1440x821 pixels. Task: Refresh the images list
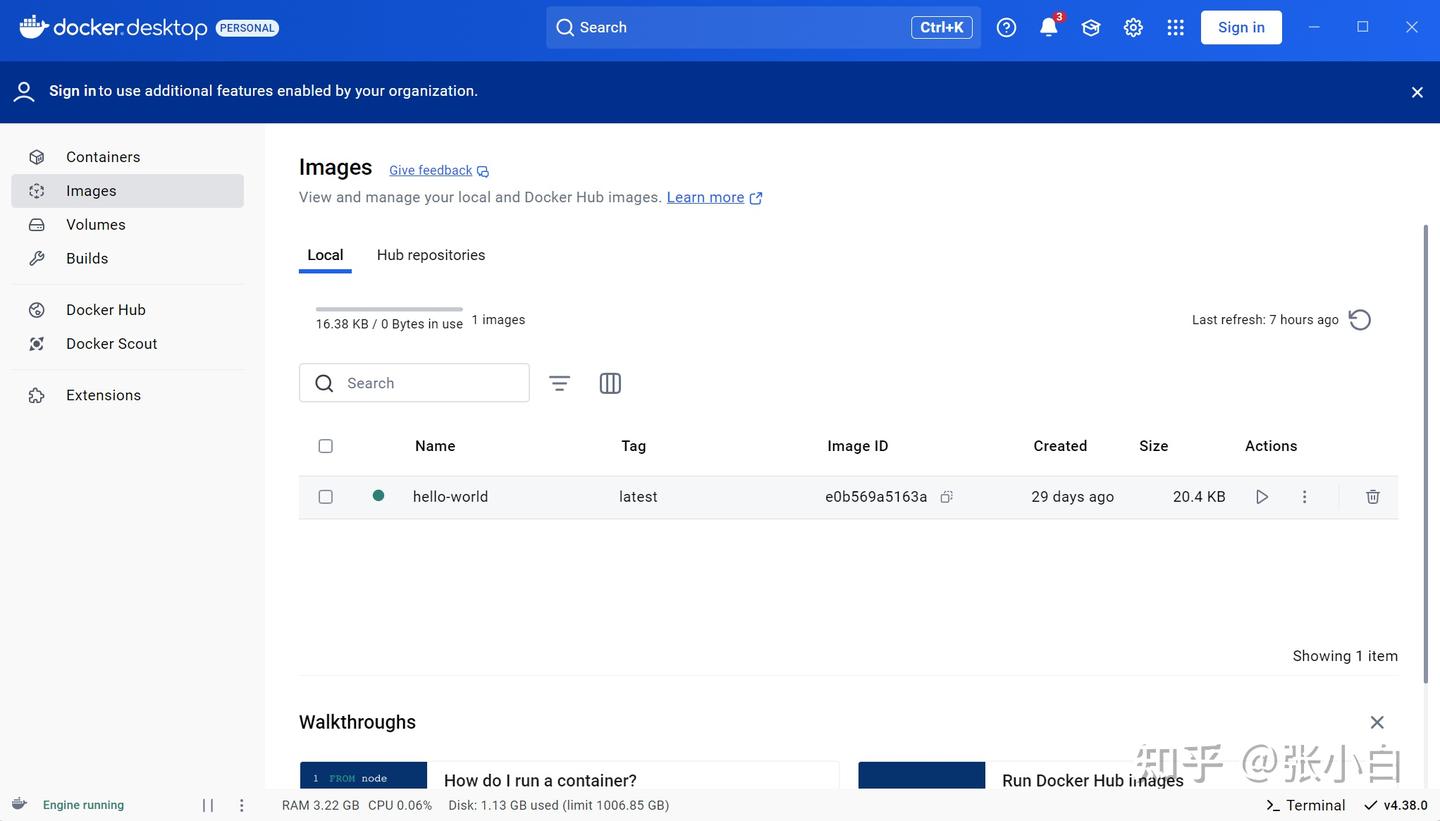coord(1360,320)
